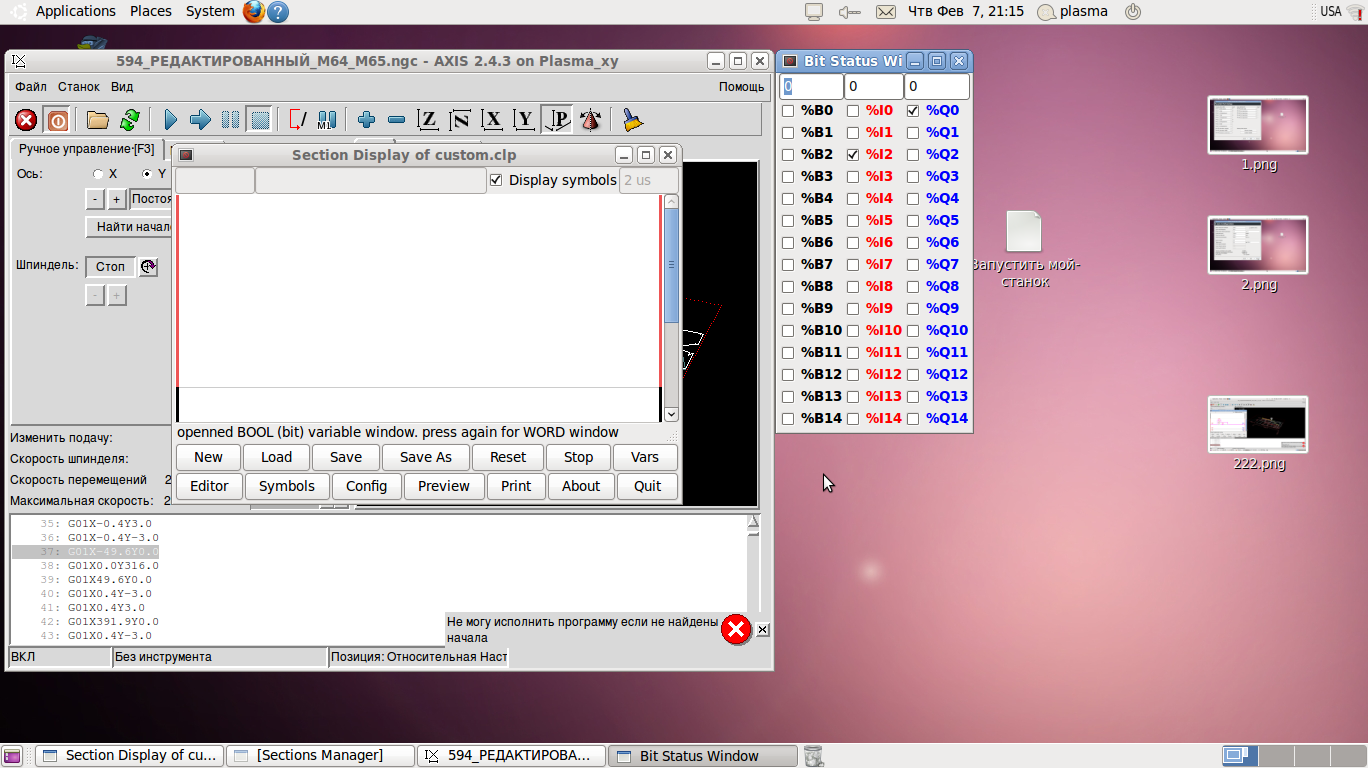Open the 1.png desktop thumbnail

tap(1258, 126)
